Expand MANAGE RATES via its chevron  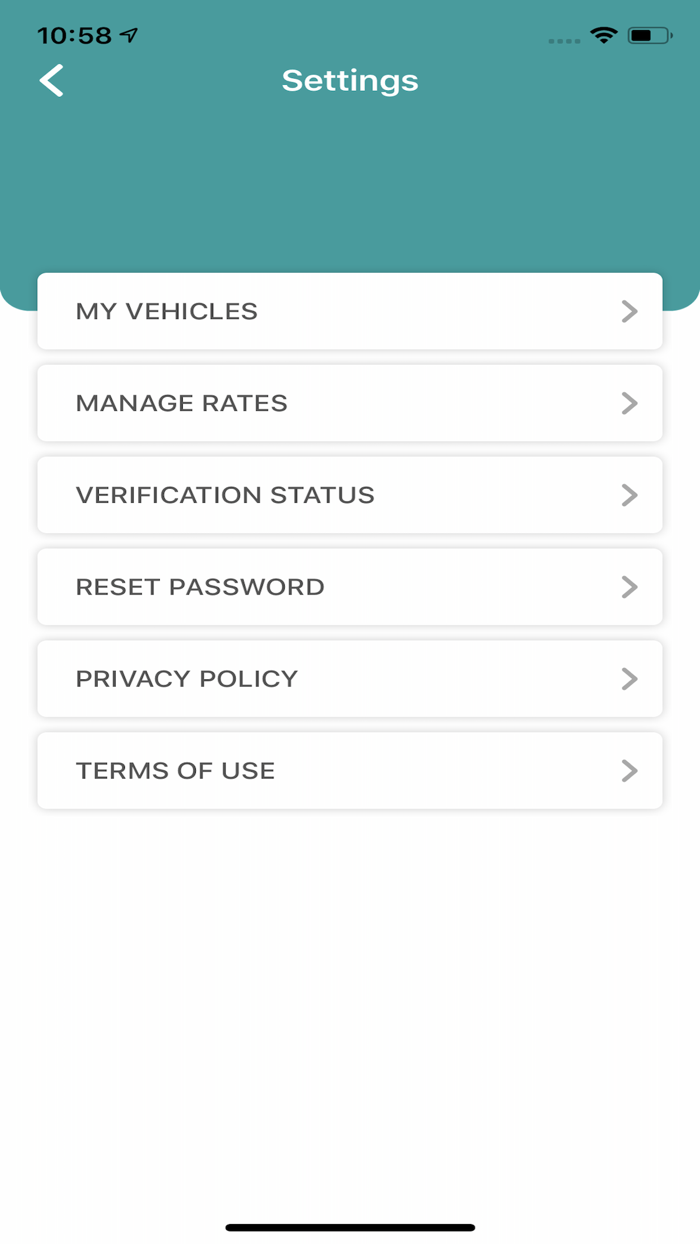point(630,403)
